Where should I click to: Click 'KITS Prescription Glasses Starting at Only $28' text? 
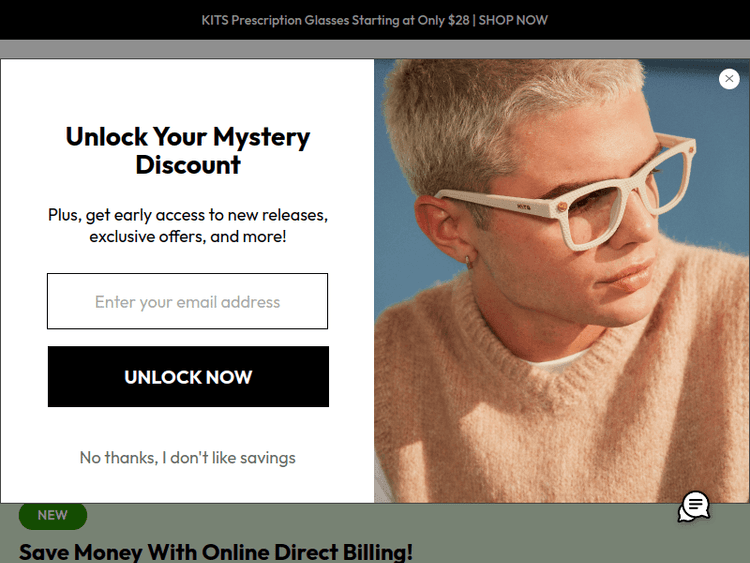335,20
